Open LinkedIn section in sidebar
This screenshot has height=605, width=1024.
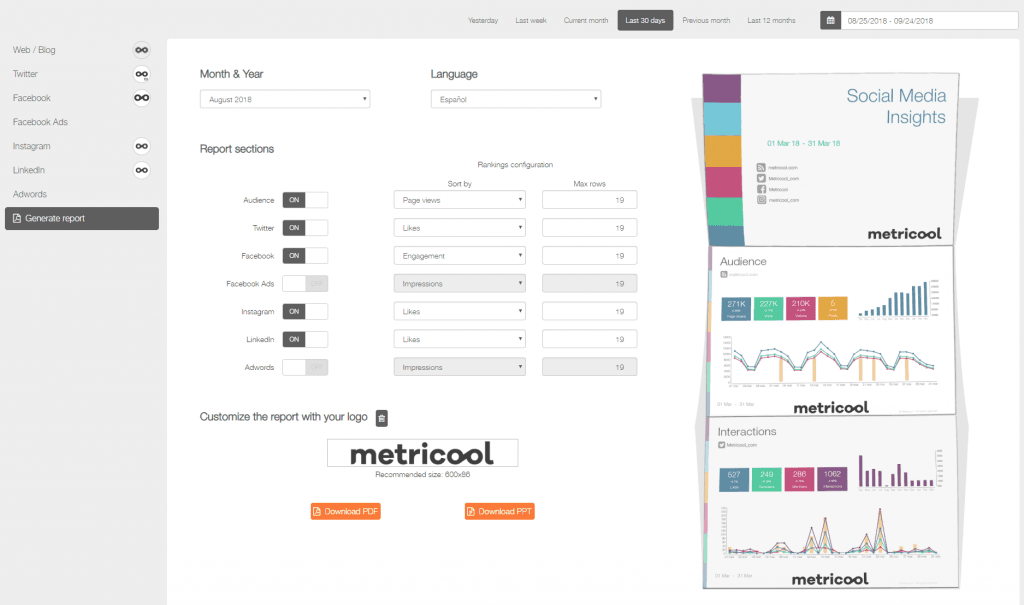click(x=29, y=170)
